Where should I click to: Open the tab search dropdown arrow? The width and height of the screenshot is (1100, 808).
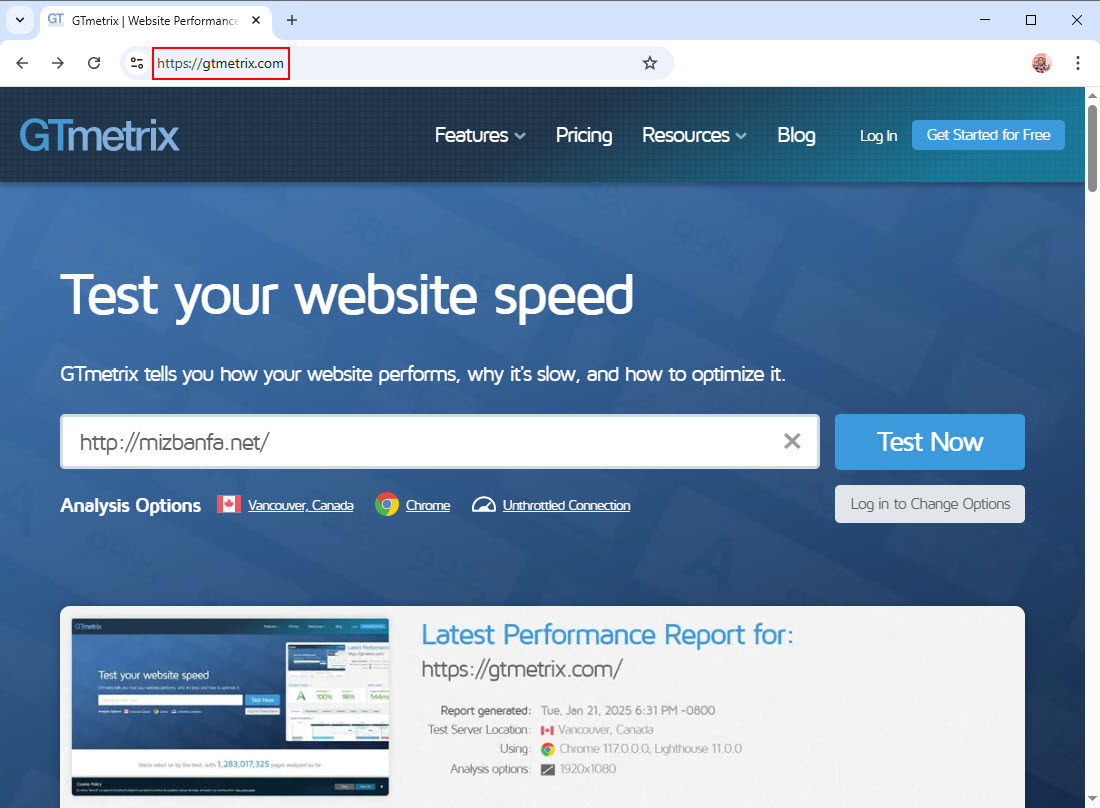[20, 20]
